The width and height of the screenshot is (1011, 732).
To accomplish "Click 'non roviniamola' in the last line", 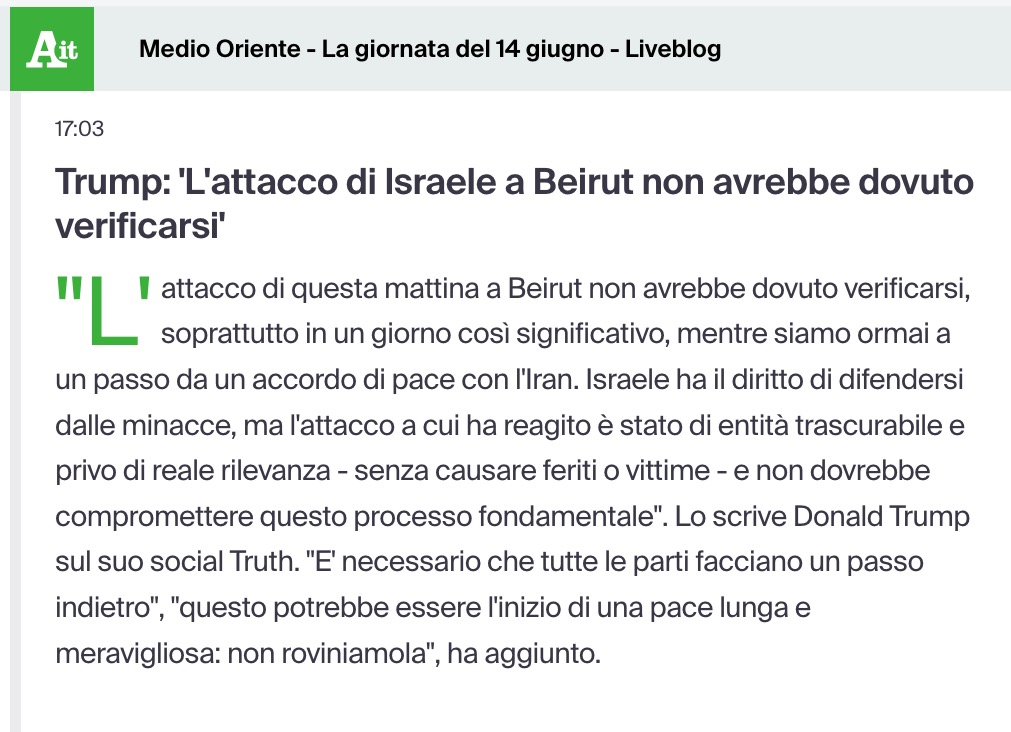I will click(327, 654).
